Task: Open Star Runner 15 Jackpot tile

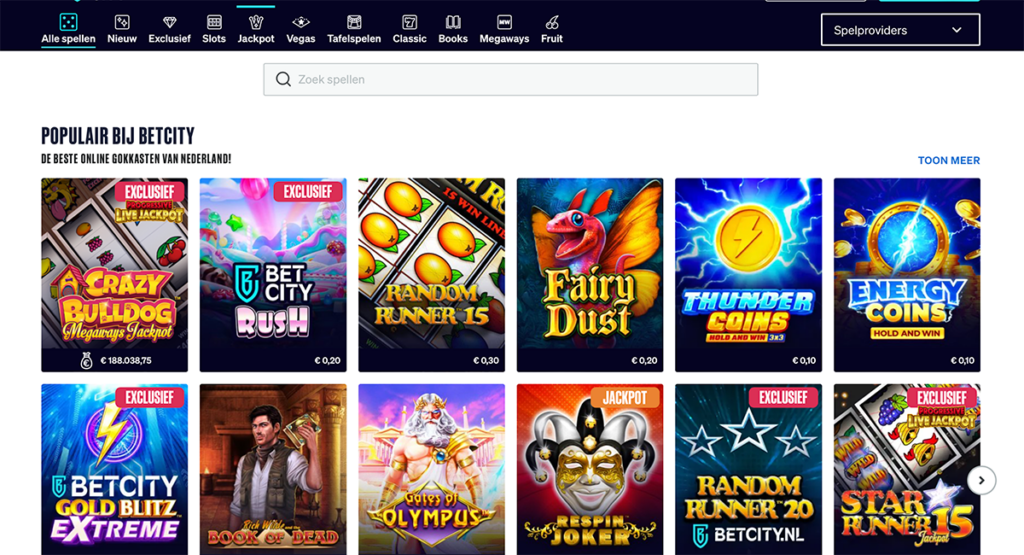Action: click(x=907, y=469)
